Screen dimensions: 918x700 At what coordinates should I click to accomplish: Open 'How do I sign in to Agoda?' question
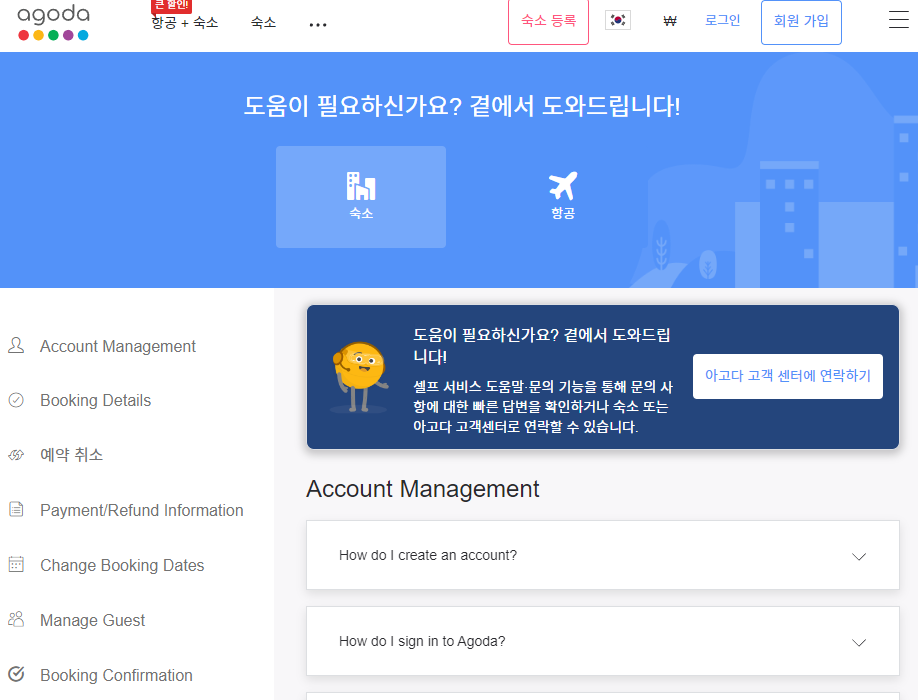[x=602, y=641]
